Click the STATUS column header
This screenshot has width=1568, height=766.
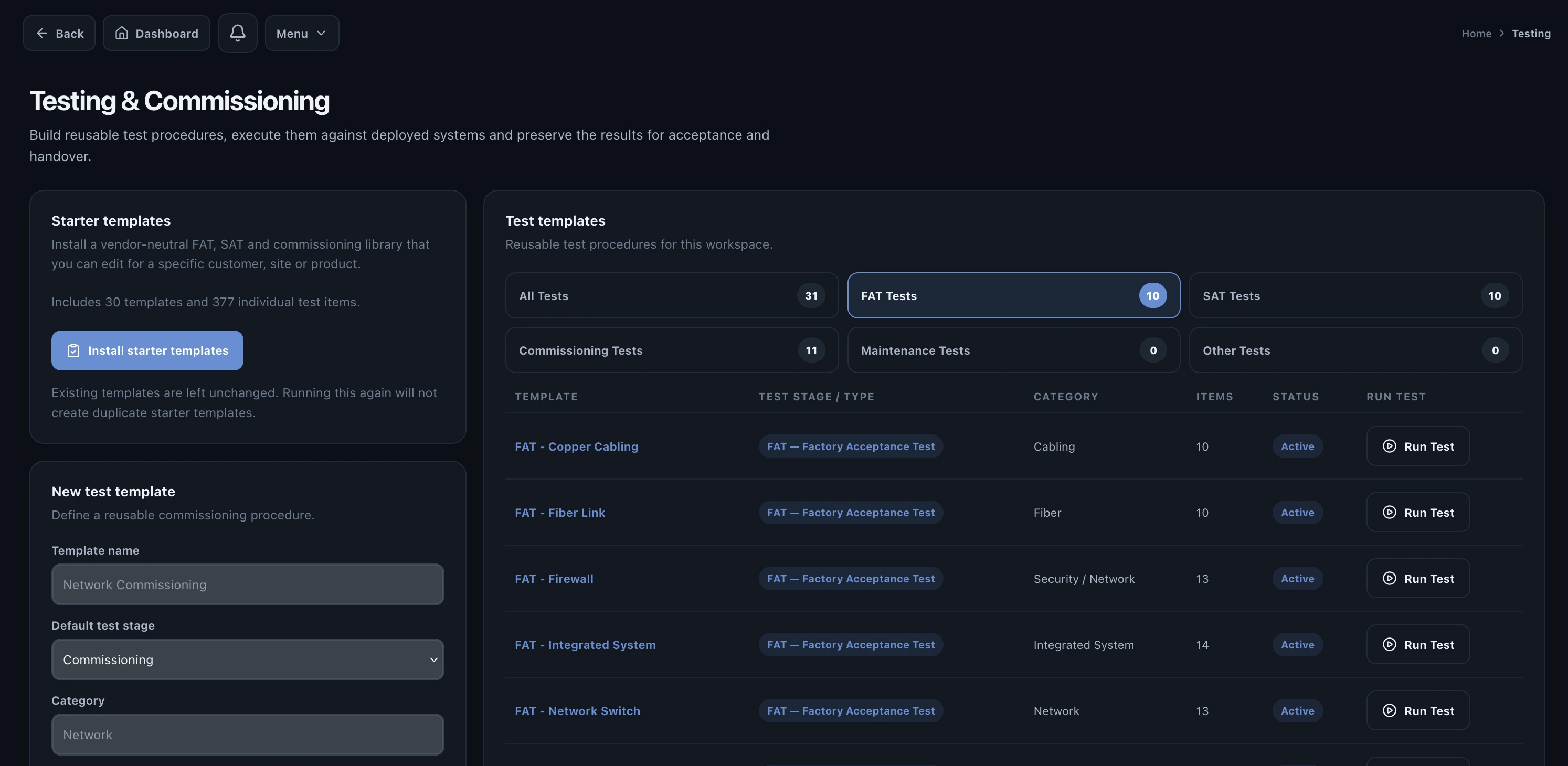(x=1295, y=397)
